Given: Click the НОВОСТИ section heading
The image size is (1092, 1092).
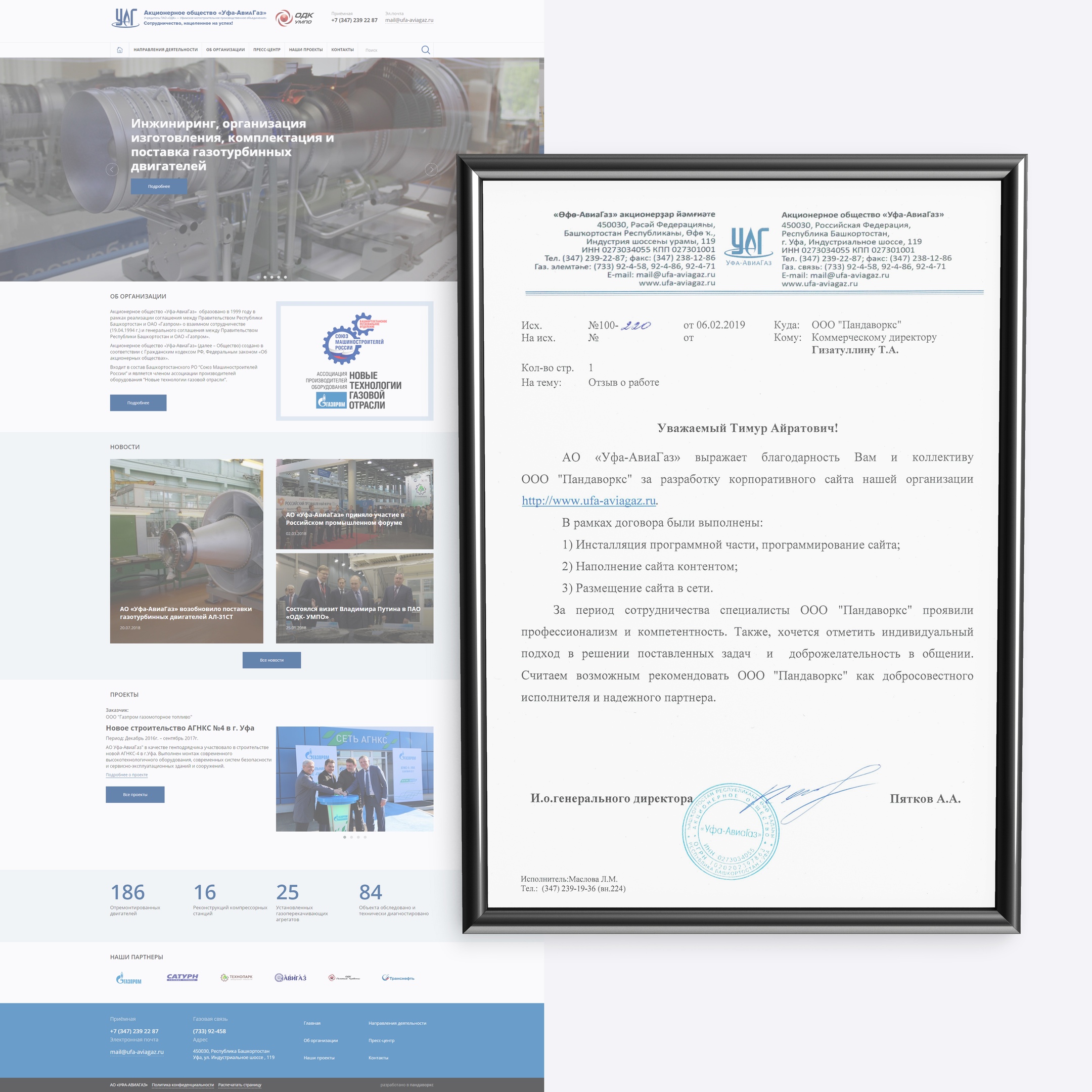Looking at the screenshot, I should pyautogui.click(x=125, y=446).
